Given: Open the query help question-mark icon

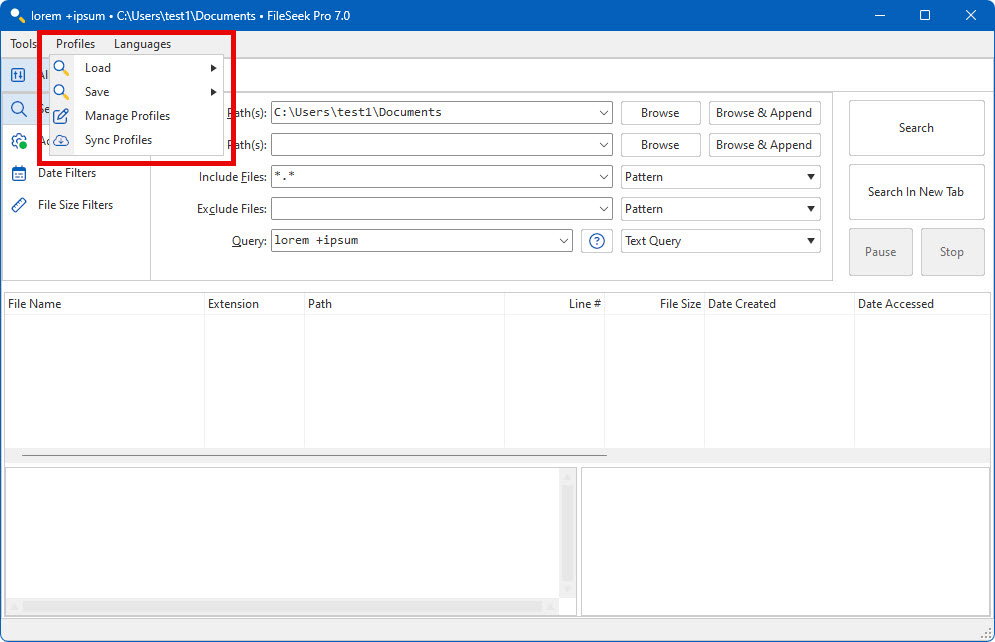Looking at the screenshot, I should pyautogui.click(x=596, y=241).
